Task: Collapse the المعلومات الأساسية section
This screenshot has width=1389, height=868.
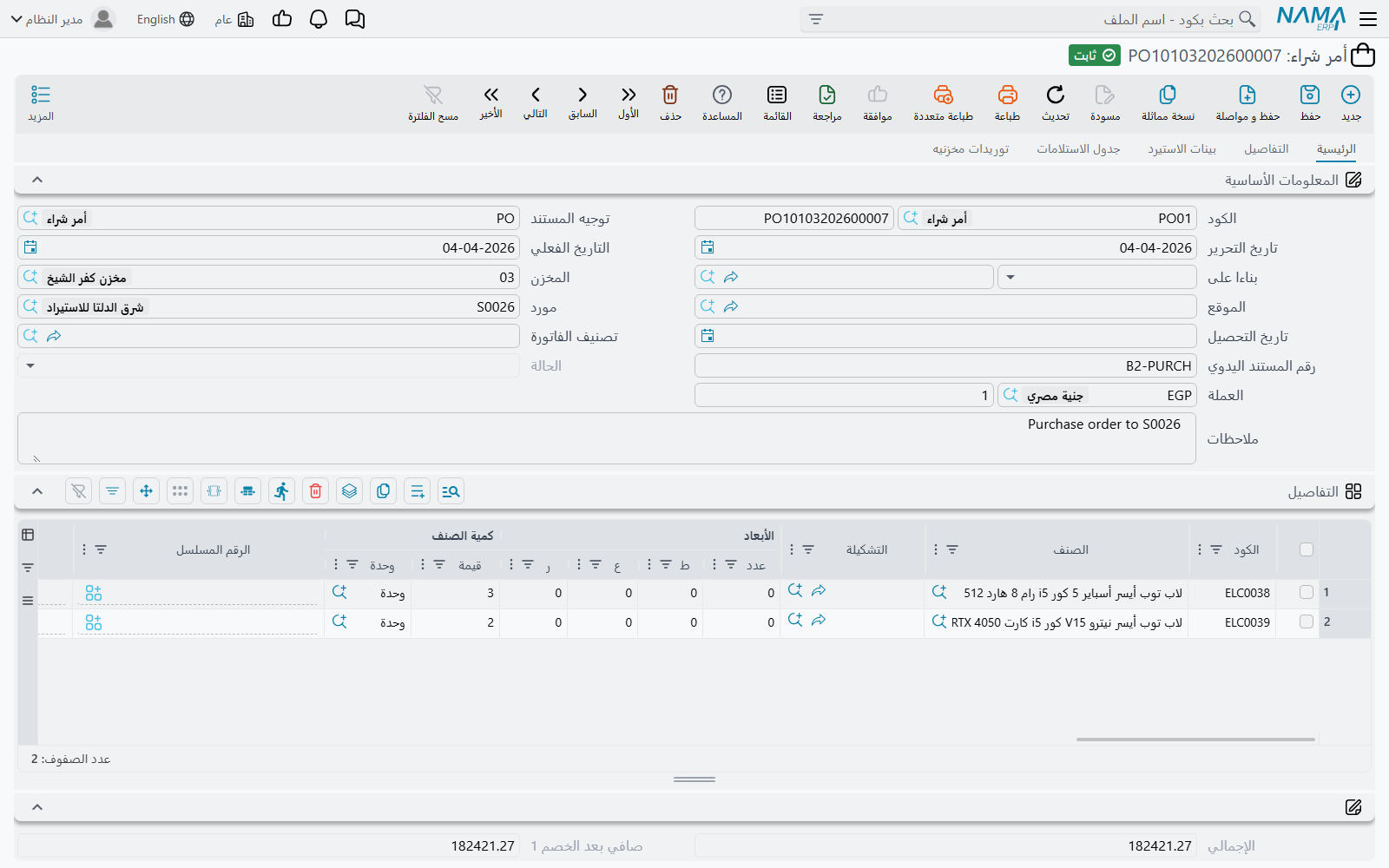Action: point(37,180)
